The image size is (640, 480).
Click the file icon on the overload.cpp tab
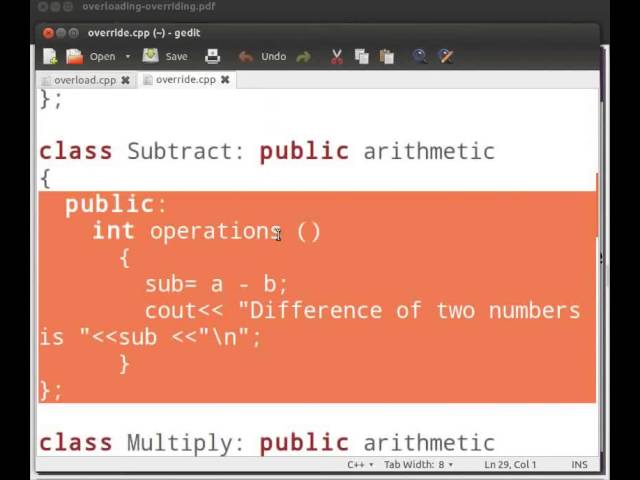(46, 80)
